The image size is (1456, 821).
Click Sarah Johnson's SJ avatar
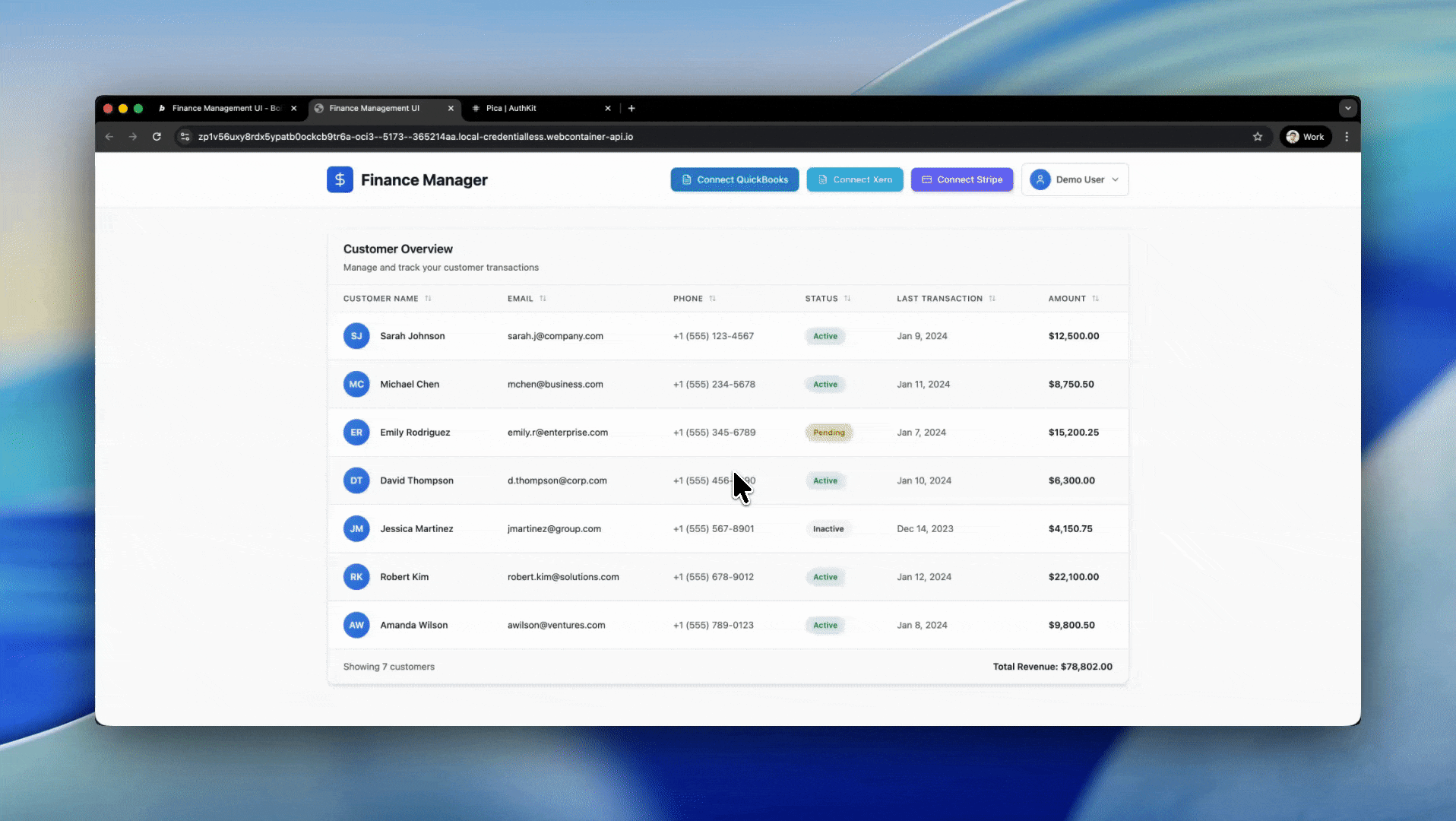356,336
